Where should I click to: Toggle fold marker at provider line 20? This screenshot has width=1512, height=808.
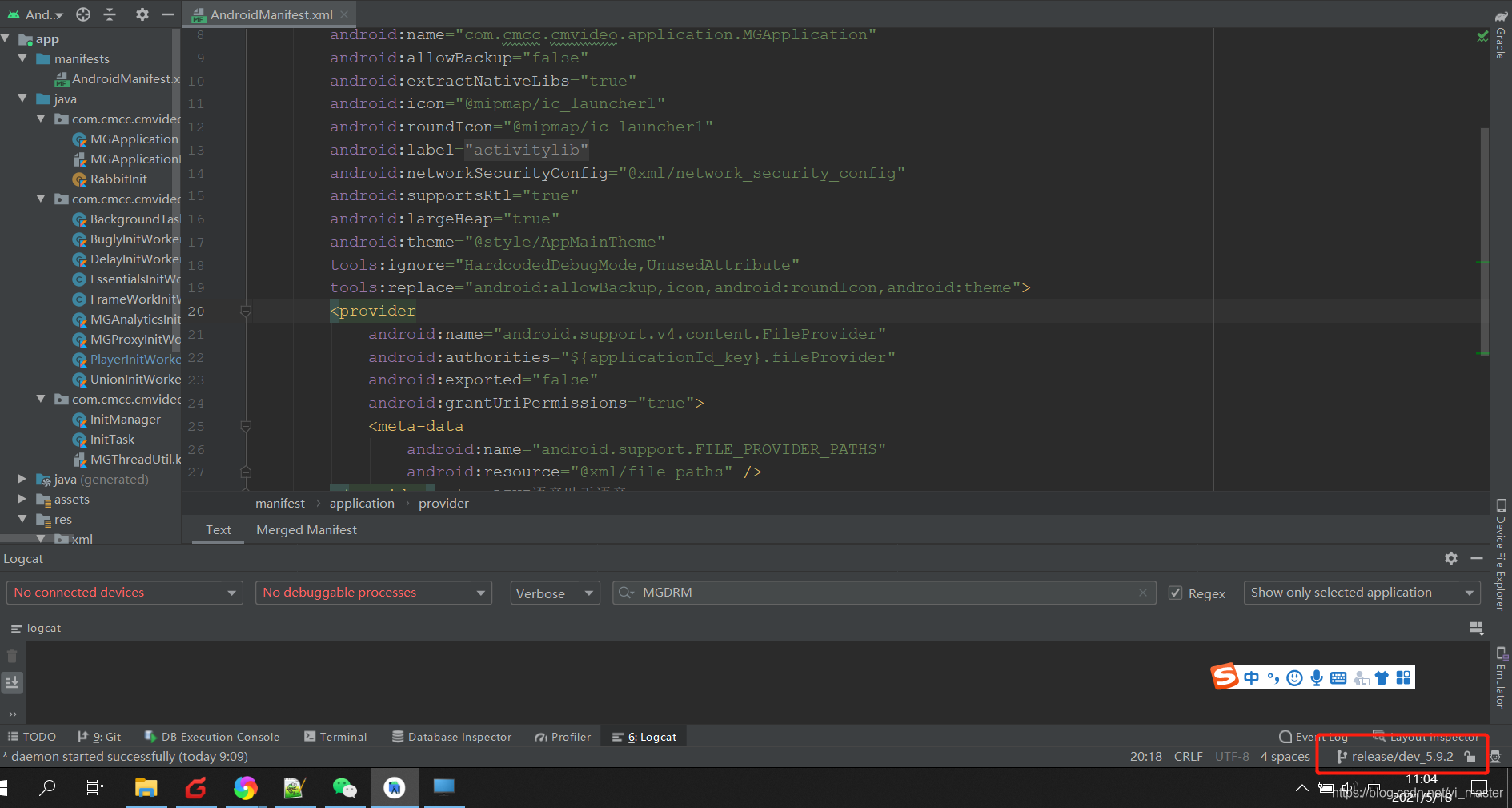pyautogui.click(x=246, y=311)
